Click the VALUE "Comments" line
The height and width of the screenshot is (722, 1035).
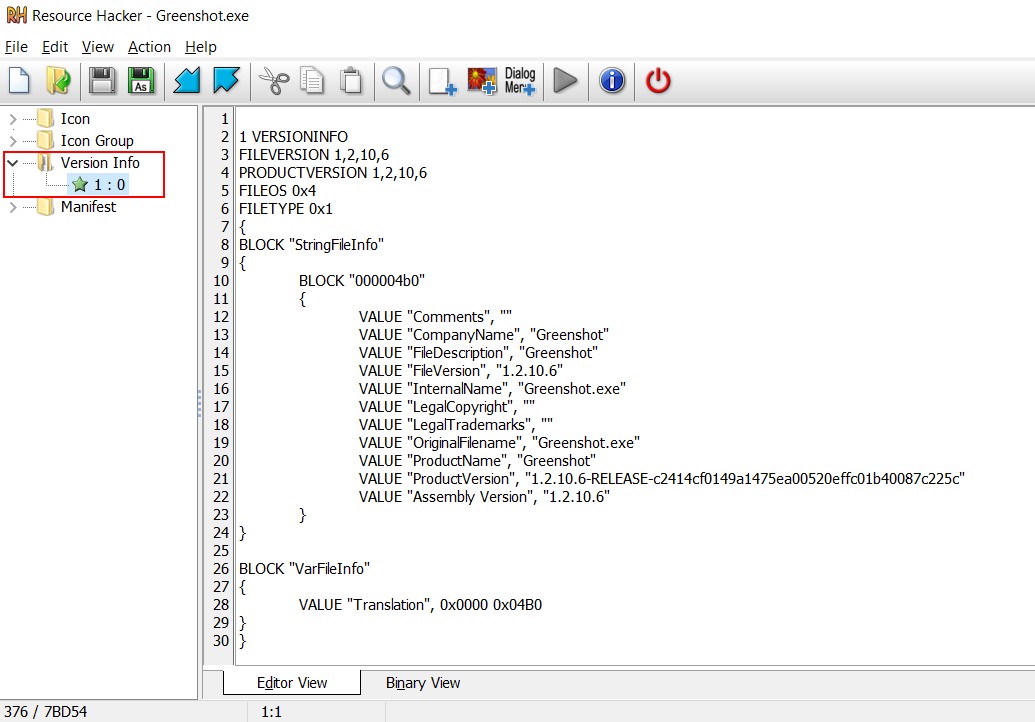(436, 317)
